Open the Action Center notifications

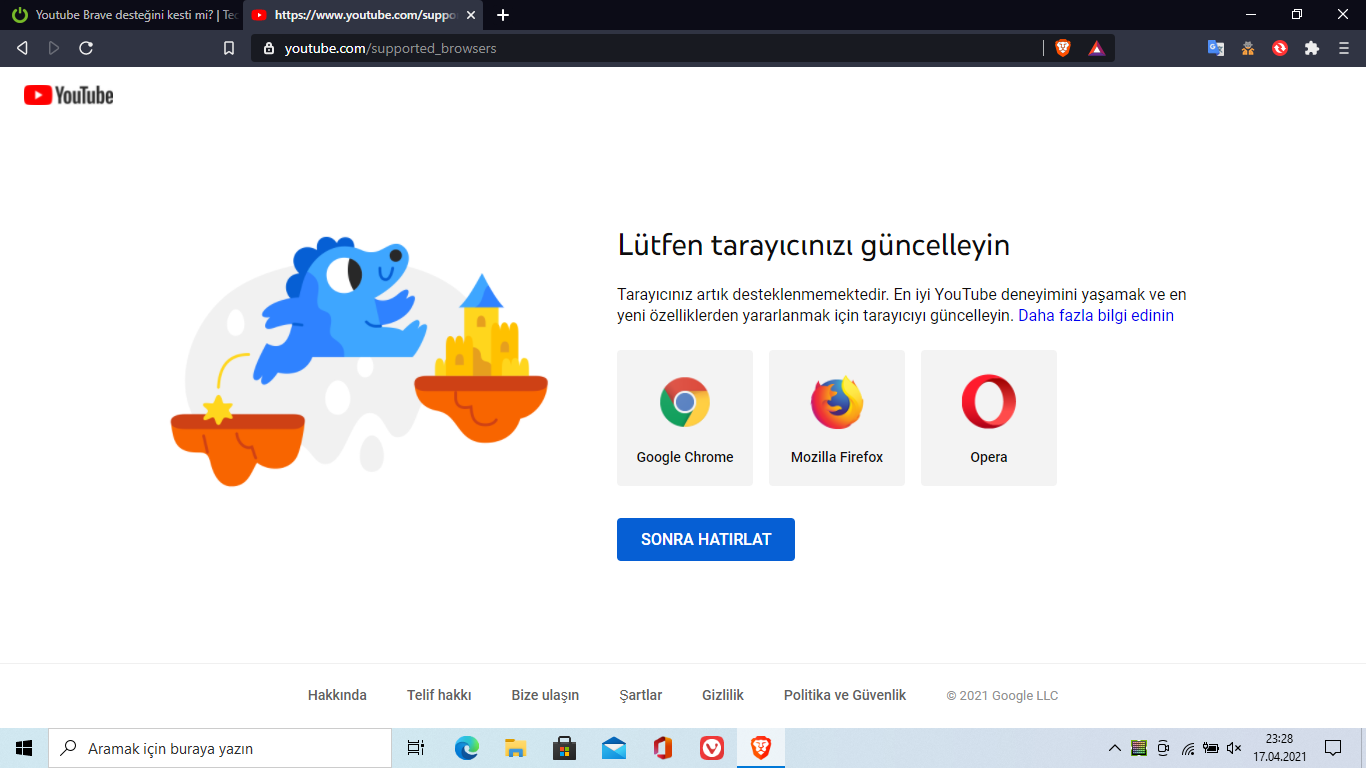pyautogui.click(x=1333, y=748)
